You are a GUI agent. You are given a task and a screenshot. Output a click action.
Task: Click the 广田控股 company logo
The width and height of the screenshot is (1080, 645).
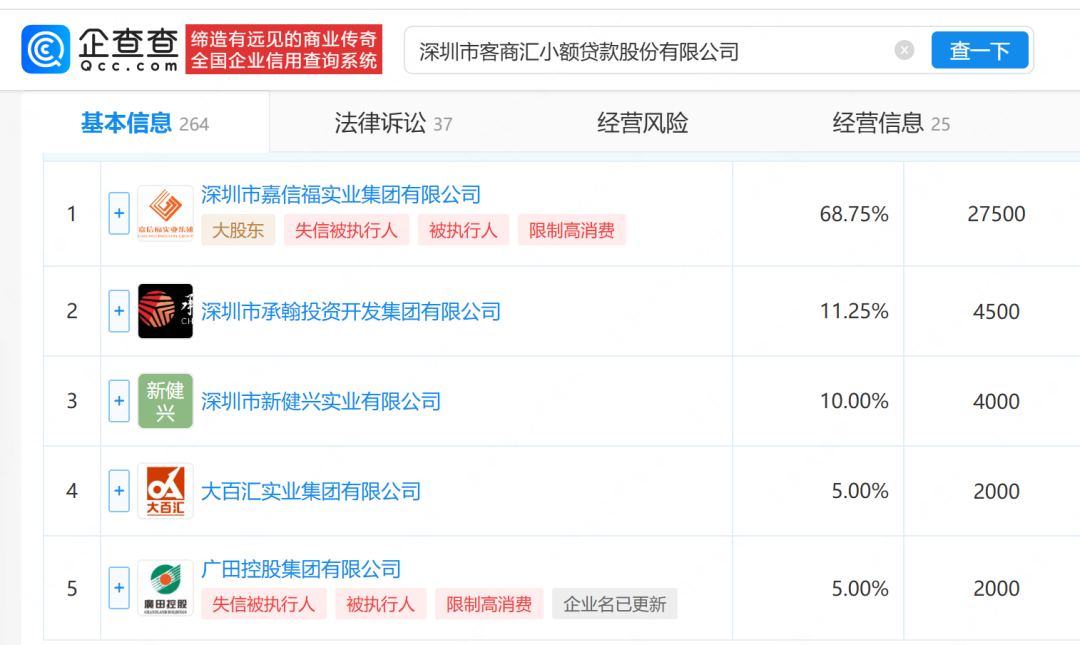(165, 588)
